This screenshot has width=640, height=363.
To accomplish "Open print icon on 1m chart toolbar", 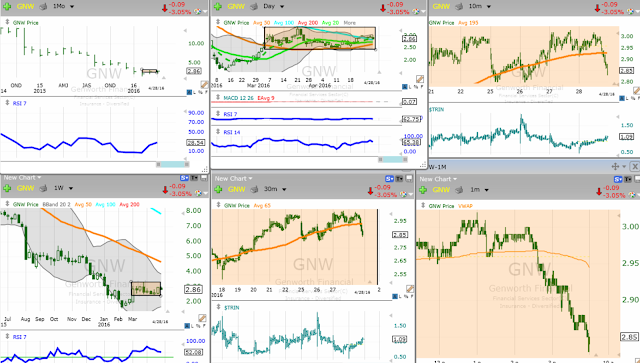I will point(459,189).
